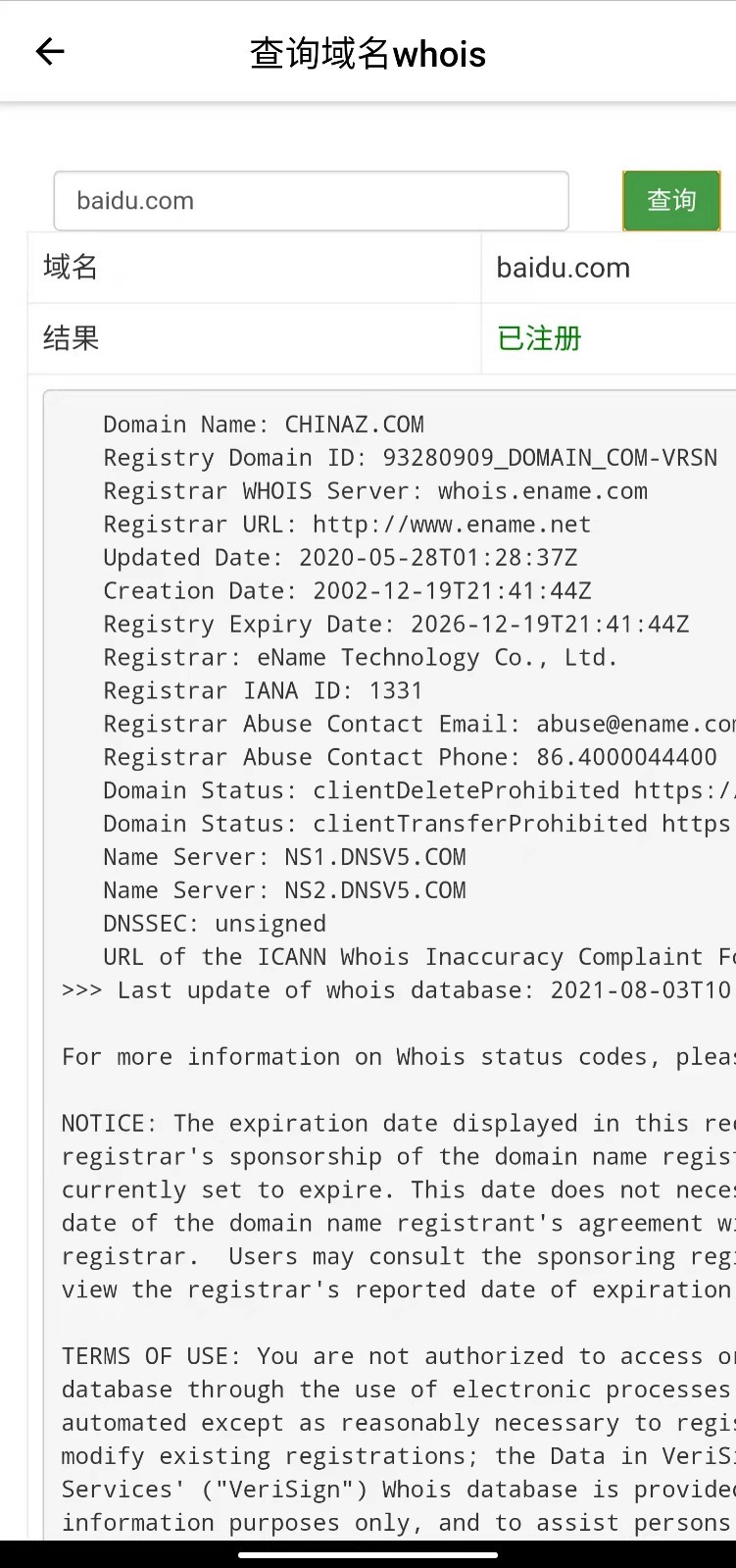Click the whois.ename.com server text
Viewport: 736px width, 1568px height.
pos(542,491)
